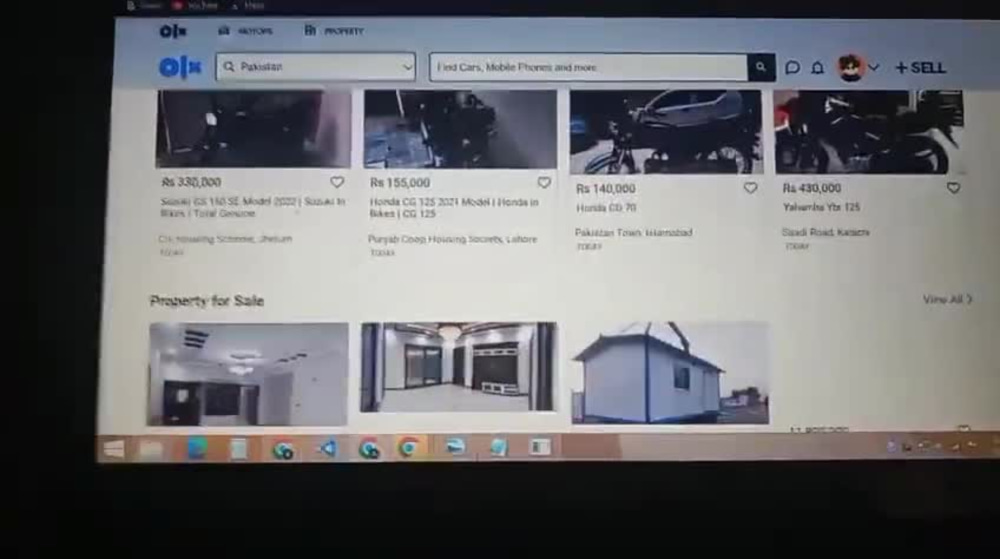Click Pakistan Town, Islamabad location text
This screenshot has width=1000, height=559.
[x=634, y=233]
